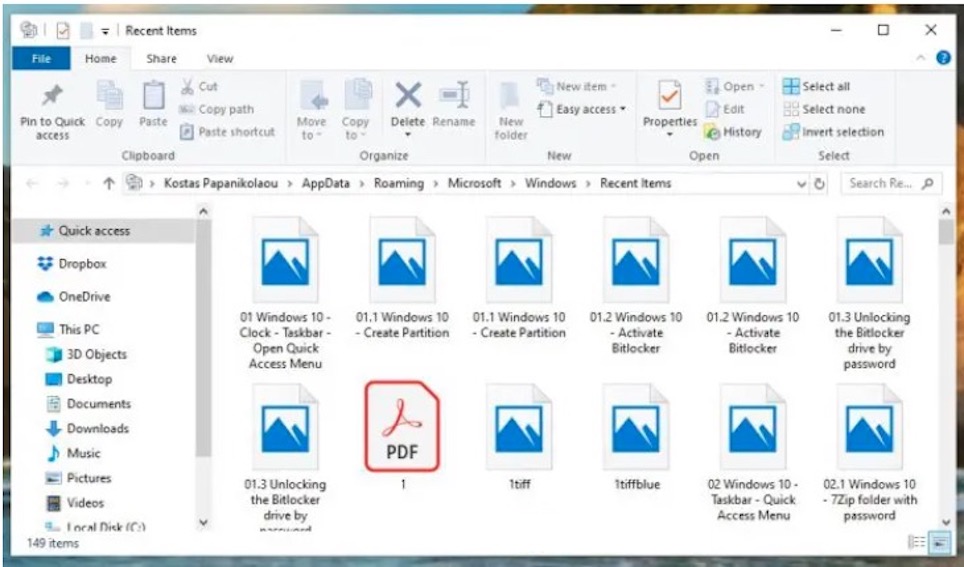Click Roaming in the address path
This screenshot has width=964, height=567.
(398, 183)
